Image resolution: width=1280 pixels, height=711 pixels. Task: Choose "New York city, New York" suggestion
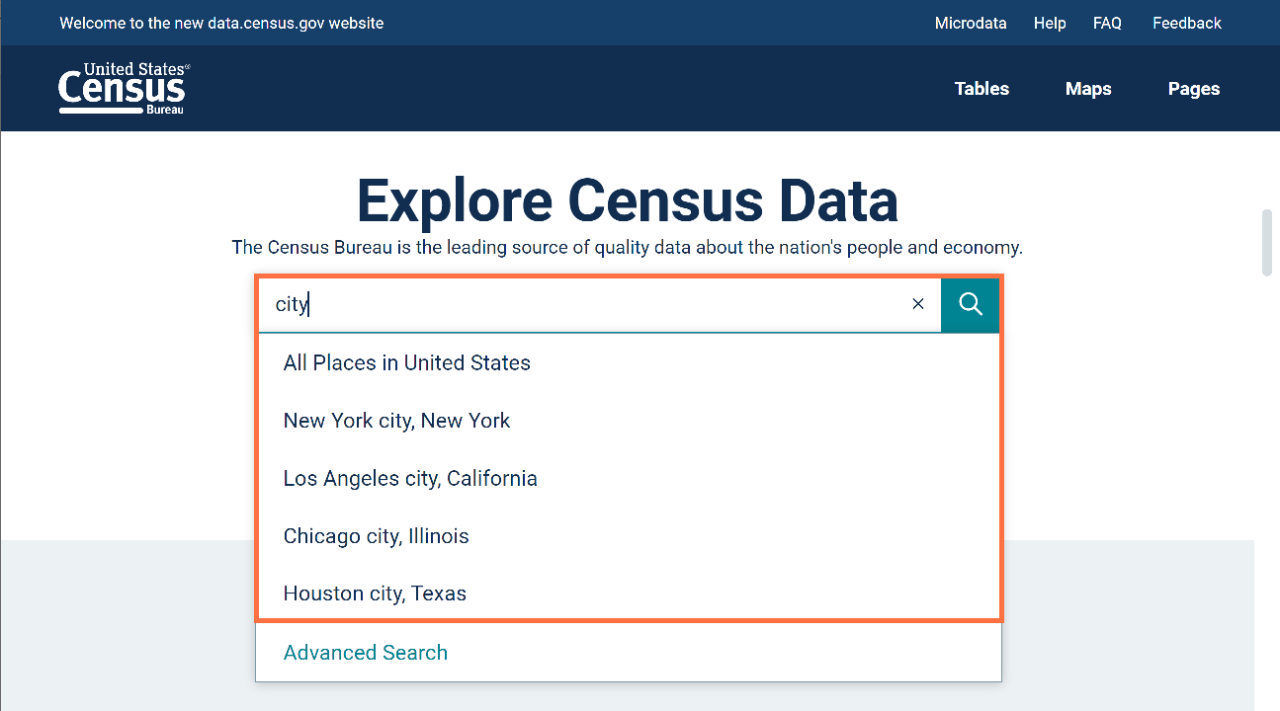[630, 421]
